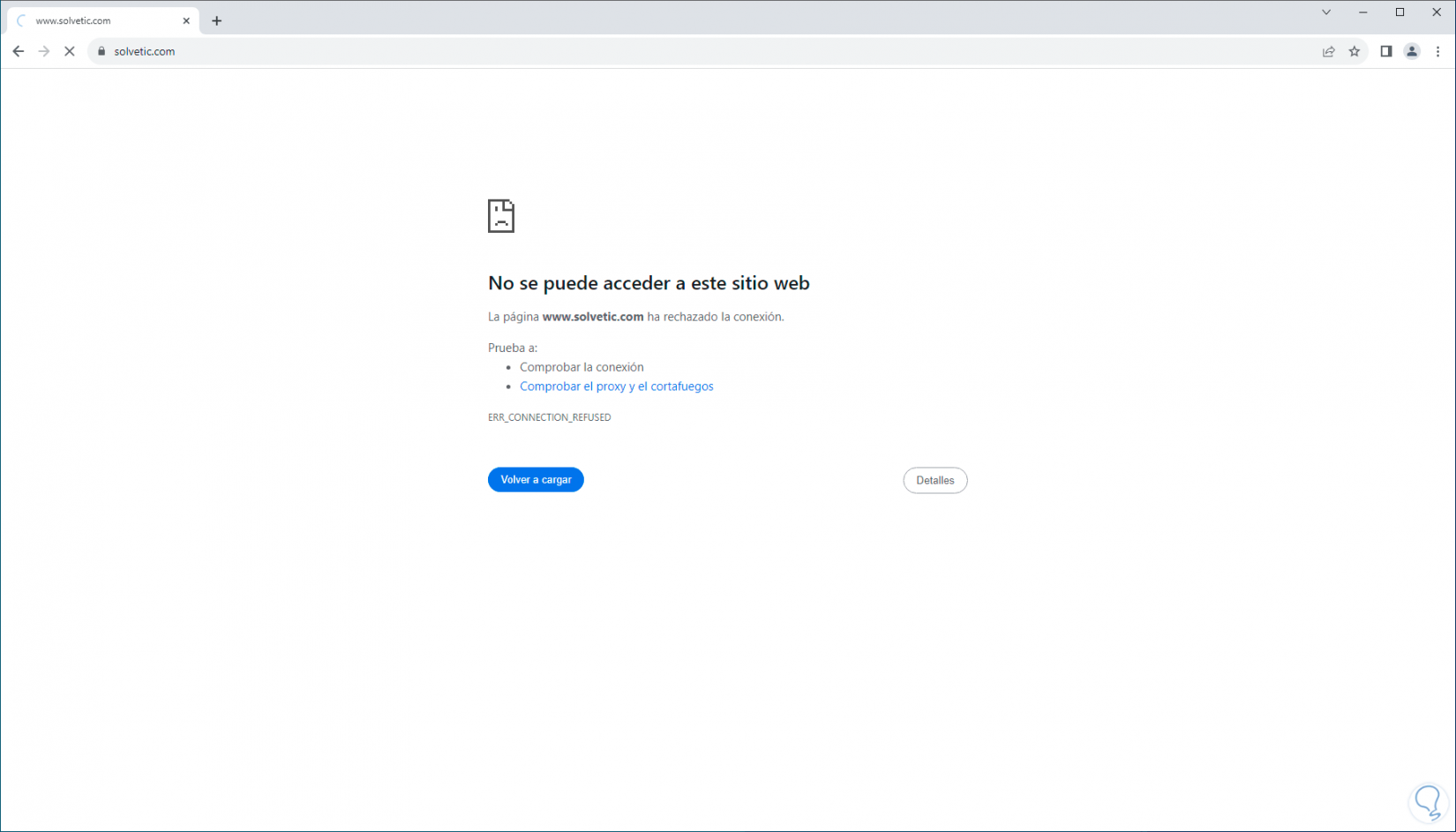Click the 'Comprobar la conexión' suggestion text
1456x832 pixels.
[x=582, y=367]
